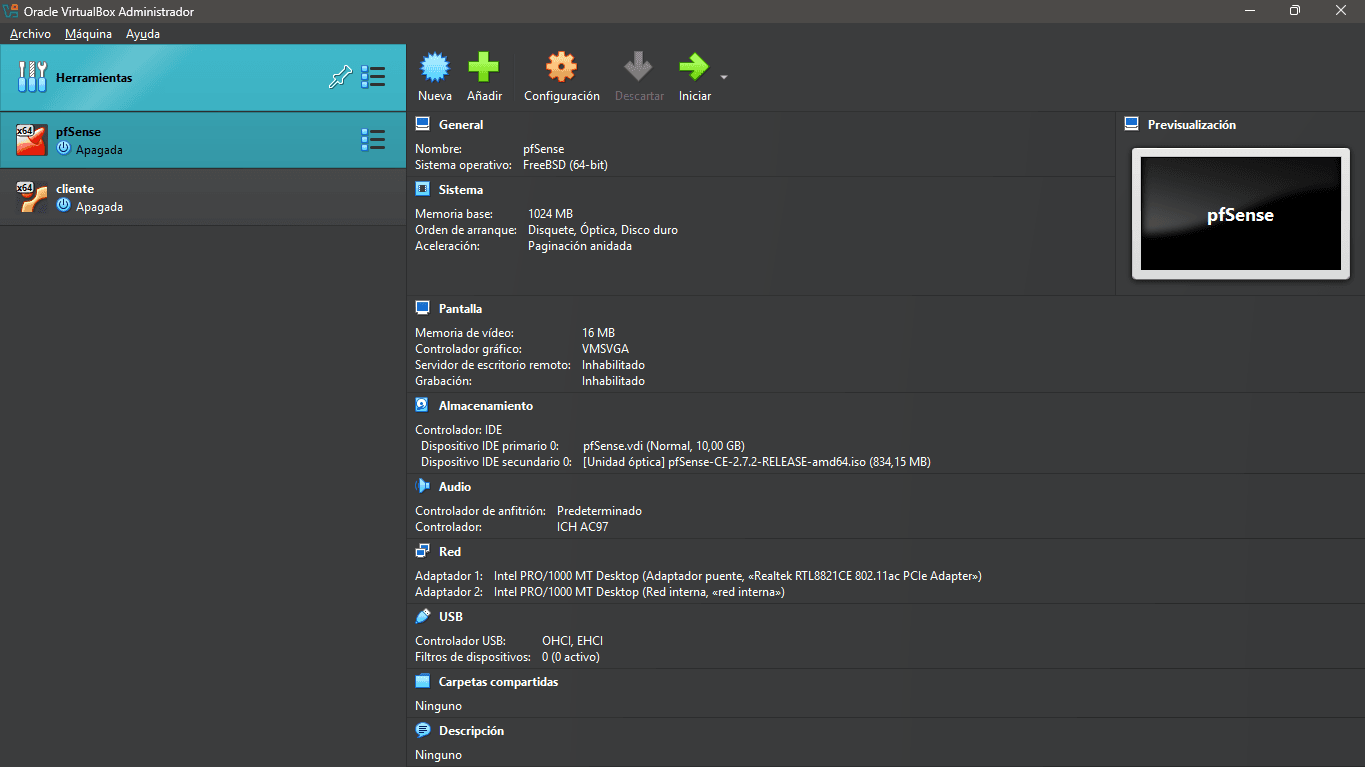The height and width of the screenshot is (767, 1365).
Task: Click the pfSense preview thumbnail
Action: 1240,214
